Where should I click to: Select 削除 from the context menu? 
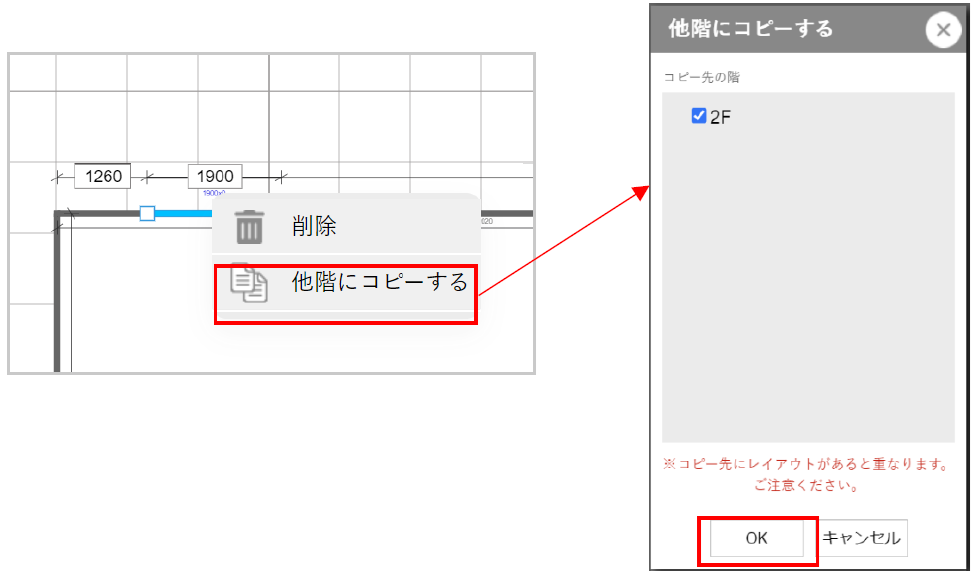[314, 226]
